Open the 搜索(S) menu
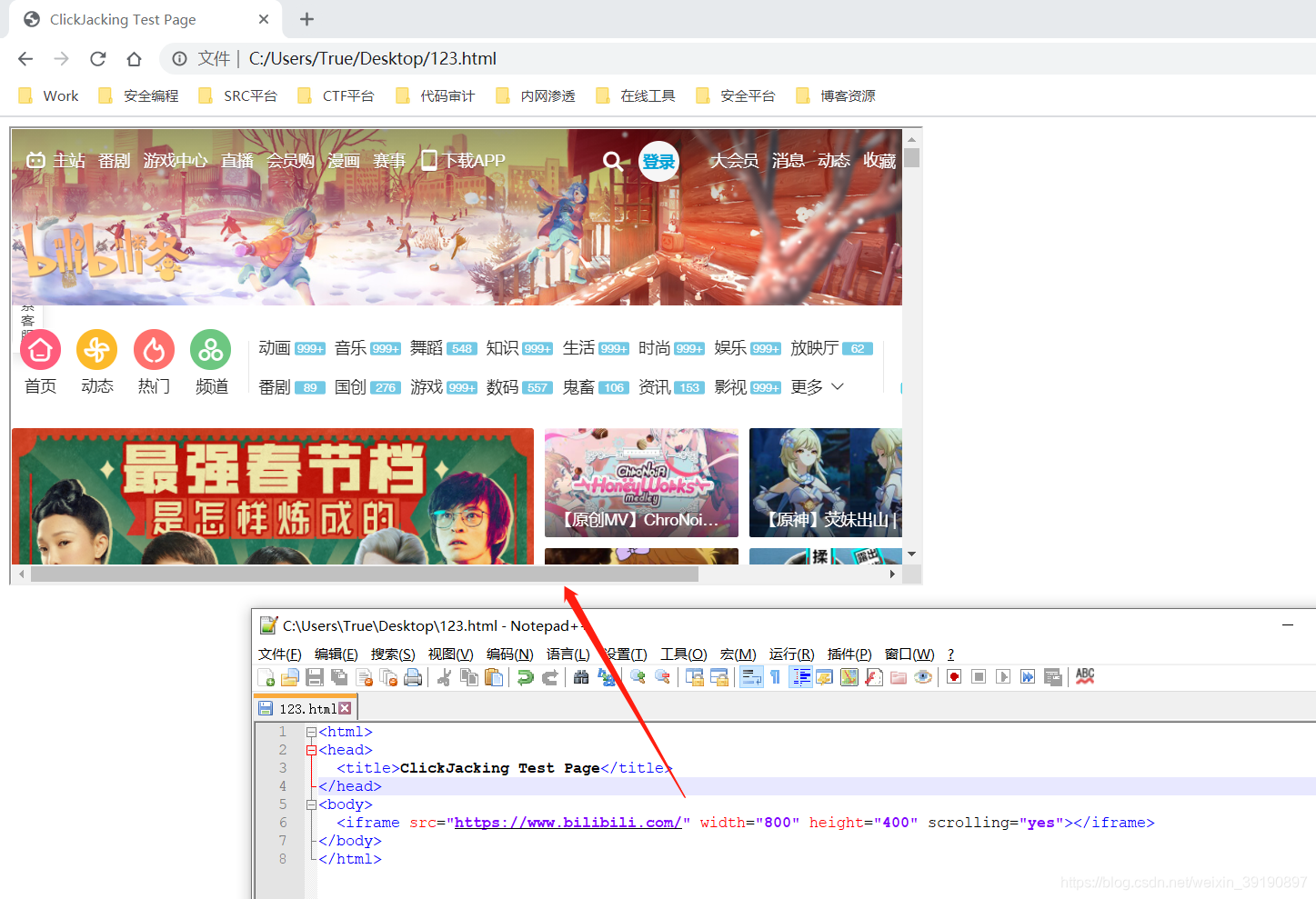1316x899 pixels. (393, 654)
